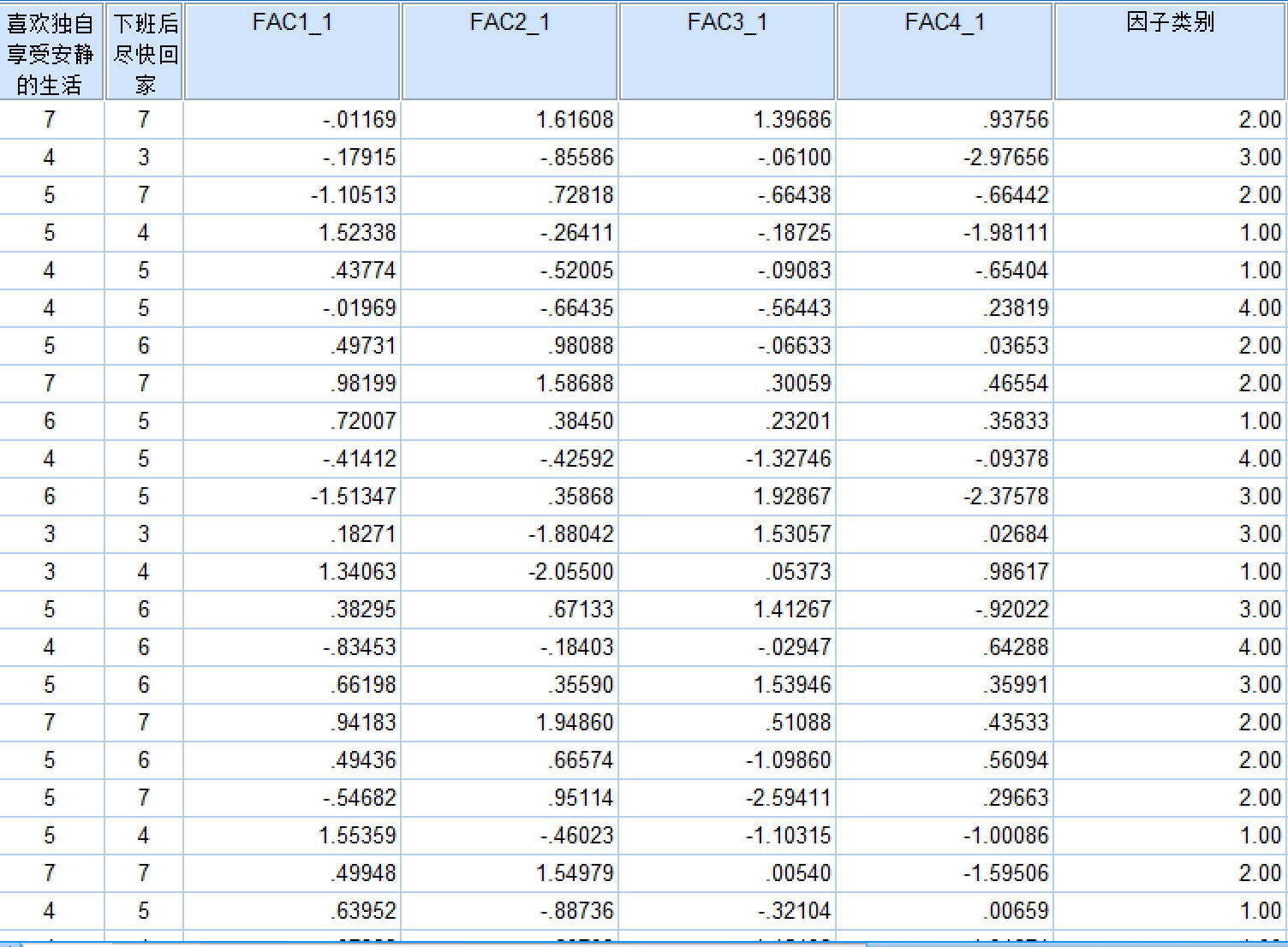Click cell value -.09083
The image size is (1288, 947).
point(795,271)
